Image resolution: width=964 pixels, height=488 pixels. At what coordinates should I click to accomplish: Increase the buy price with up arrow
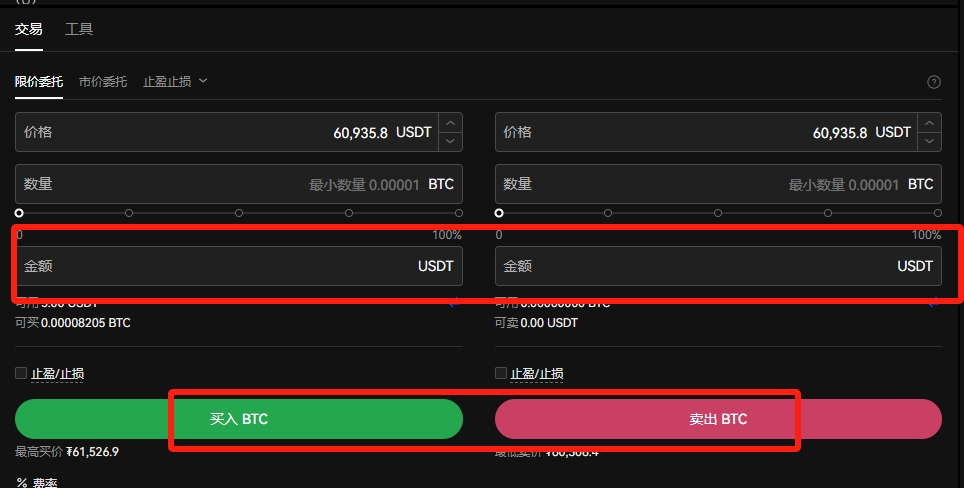pos(450,123)
